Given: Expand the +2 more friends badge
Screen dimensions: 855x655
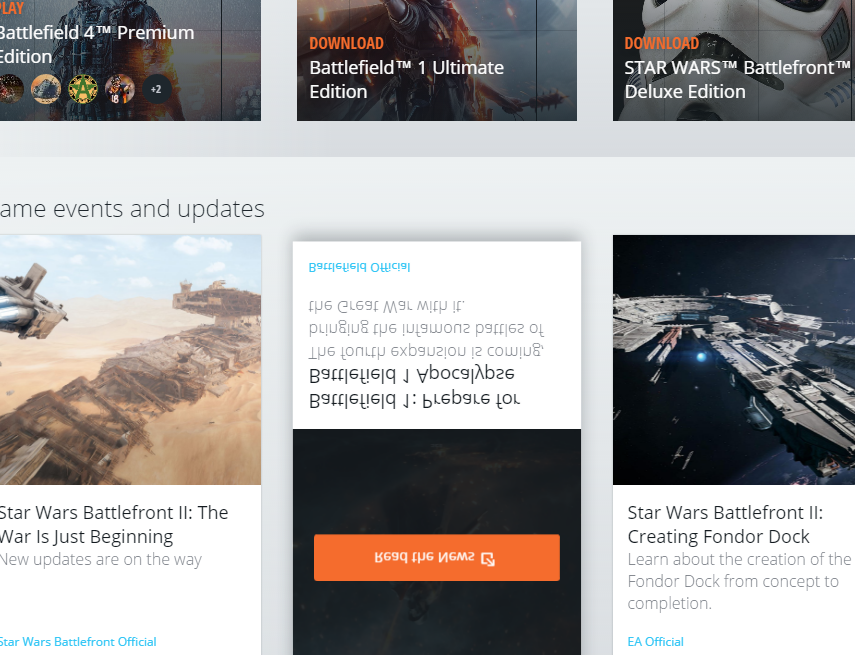Looking at the screenshot, I should pos(156,89).
